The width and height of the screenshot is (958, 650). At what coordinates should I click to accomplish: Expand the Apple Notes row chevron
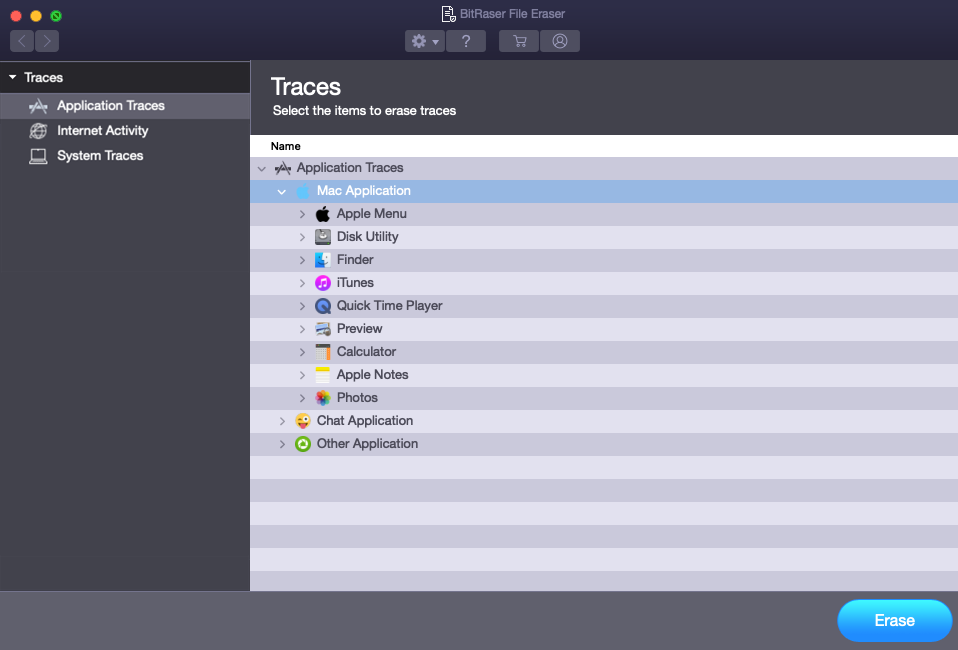302,375
